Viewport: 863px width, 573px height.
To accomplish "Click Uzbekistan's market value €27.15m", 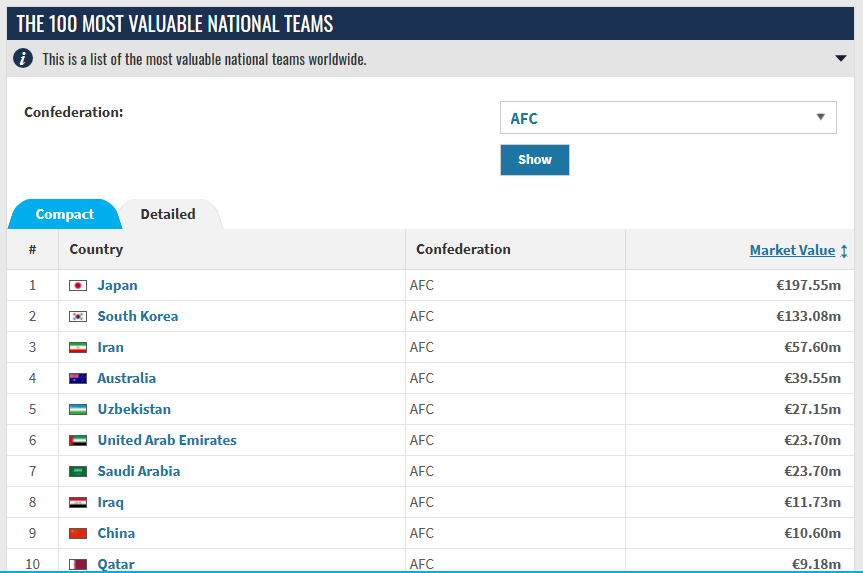I will click(812, 409).
